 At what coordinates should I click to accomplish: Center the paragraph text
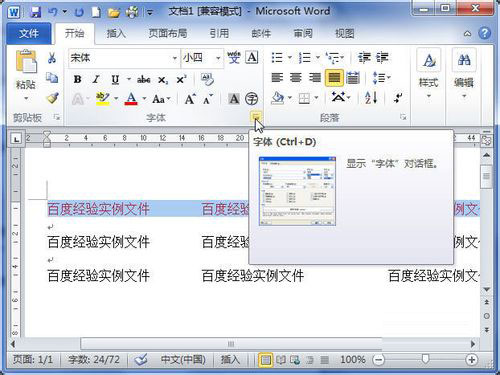coord(296,78)
